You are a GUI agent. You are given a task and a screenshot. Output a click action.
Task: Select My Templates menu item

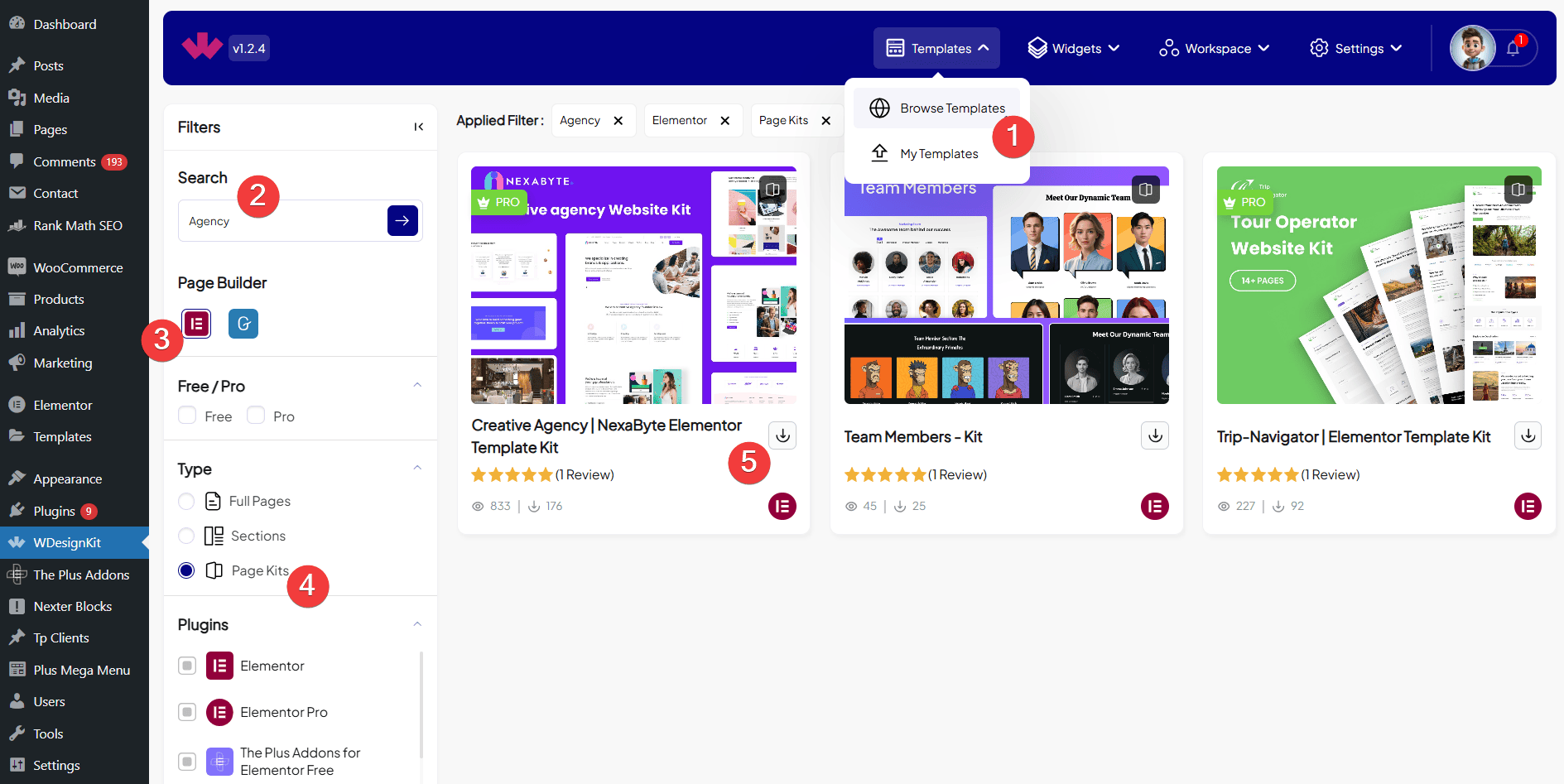click(x=939, y=154)
